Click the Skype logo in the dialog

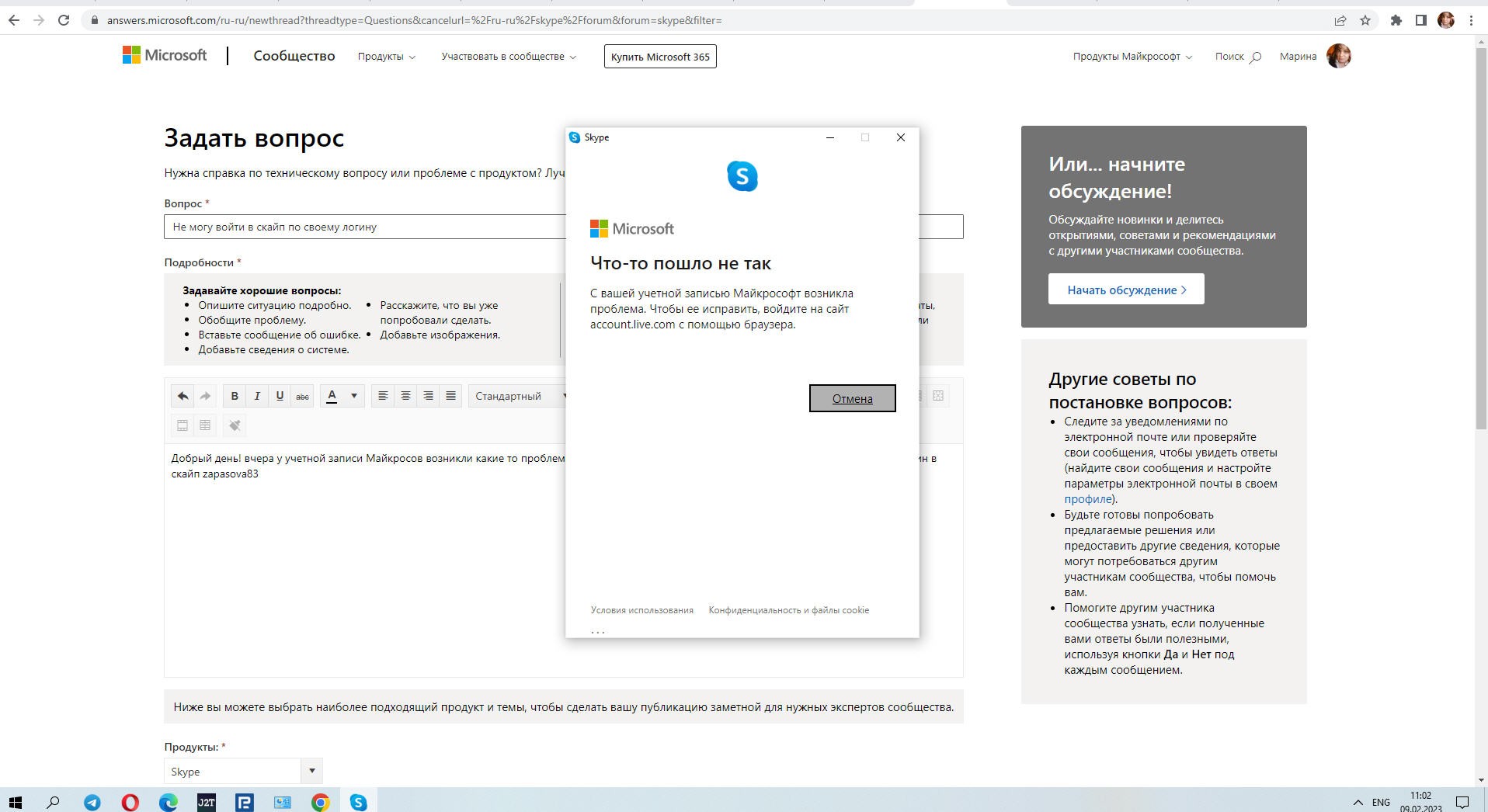742,176
